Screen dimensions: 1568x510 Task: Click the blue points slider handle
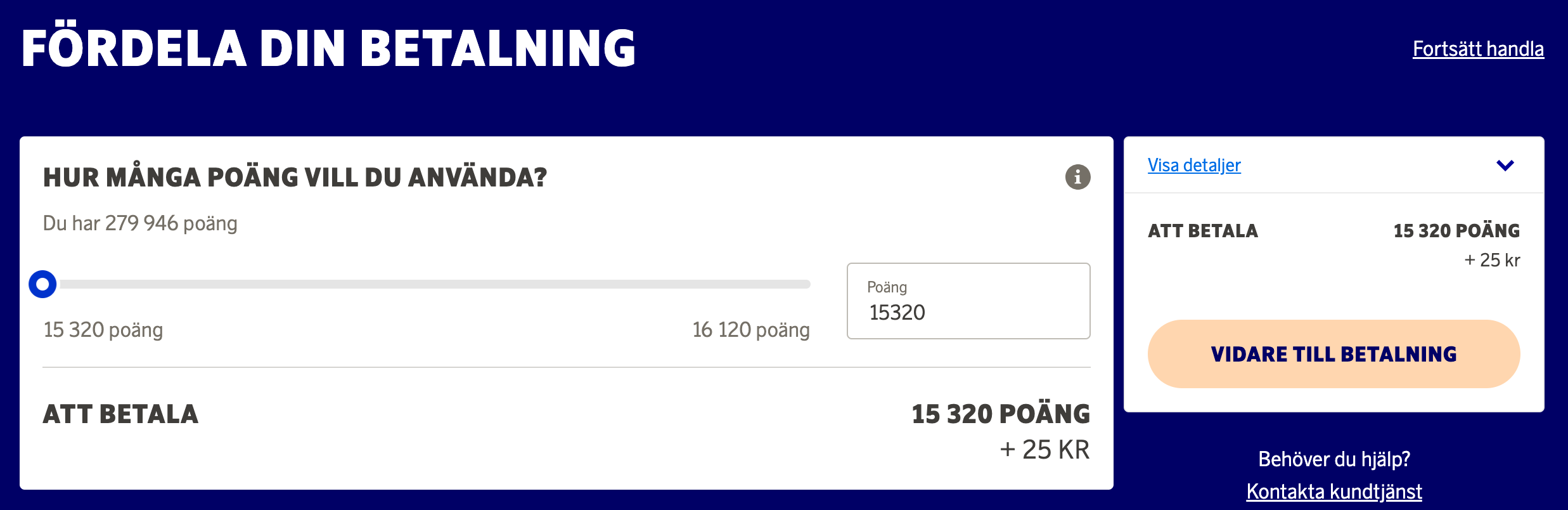click(x=42, y=284)
